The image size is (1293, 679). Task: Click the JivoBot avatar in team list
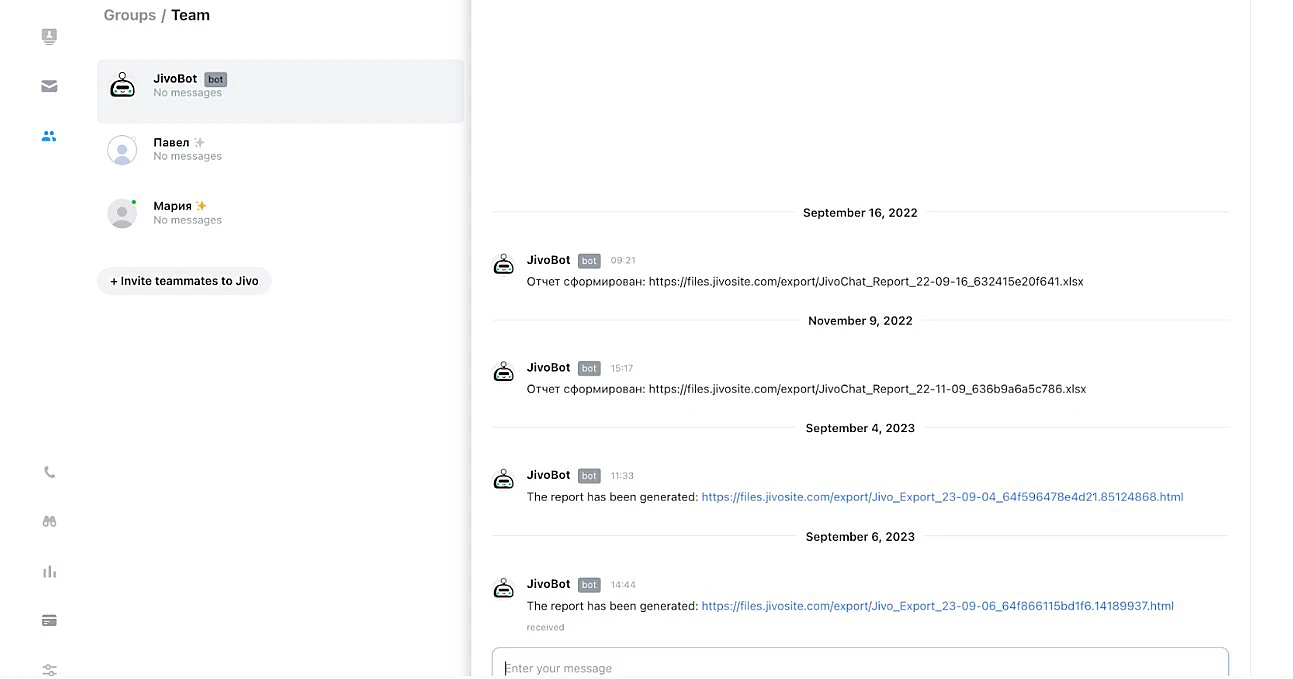(x=122, y=86)
